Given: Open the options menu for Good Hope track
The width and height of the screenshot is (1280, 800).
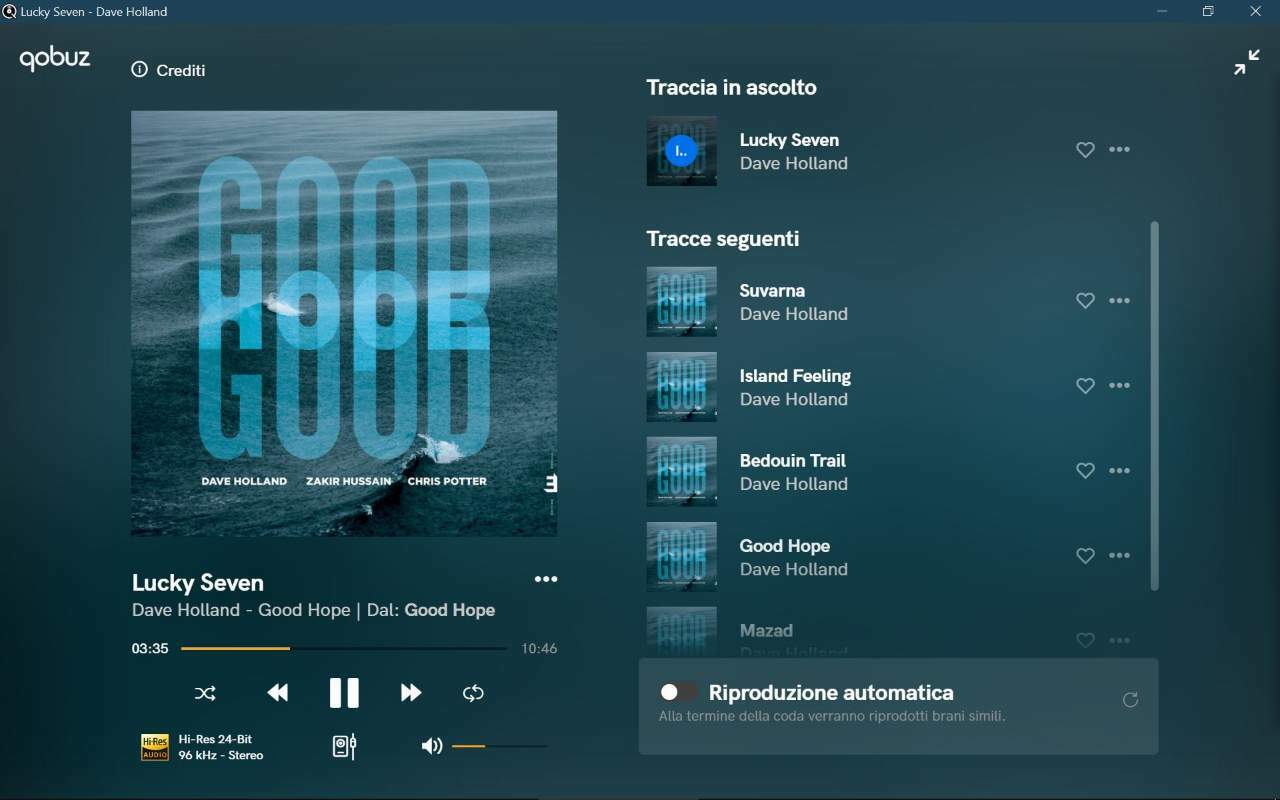Looking at the screenshot, I should pos(1119,556).
